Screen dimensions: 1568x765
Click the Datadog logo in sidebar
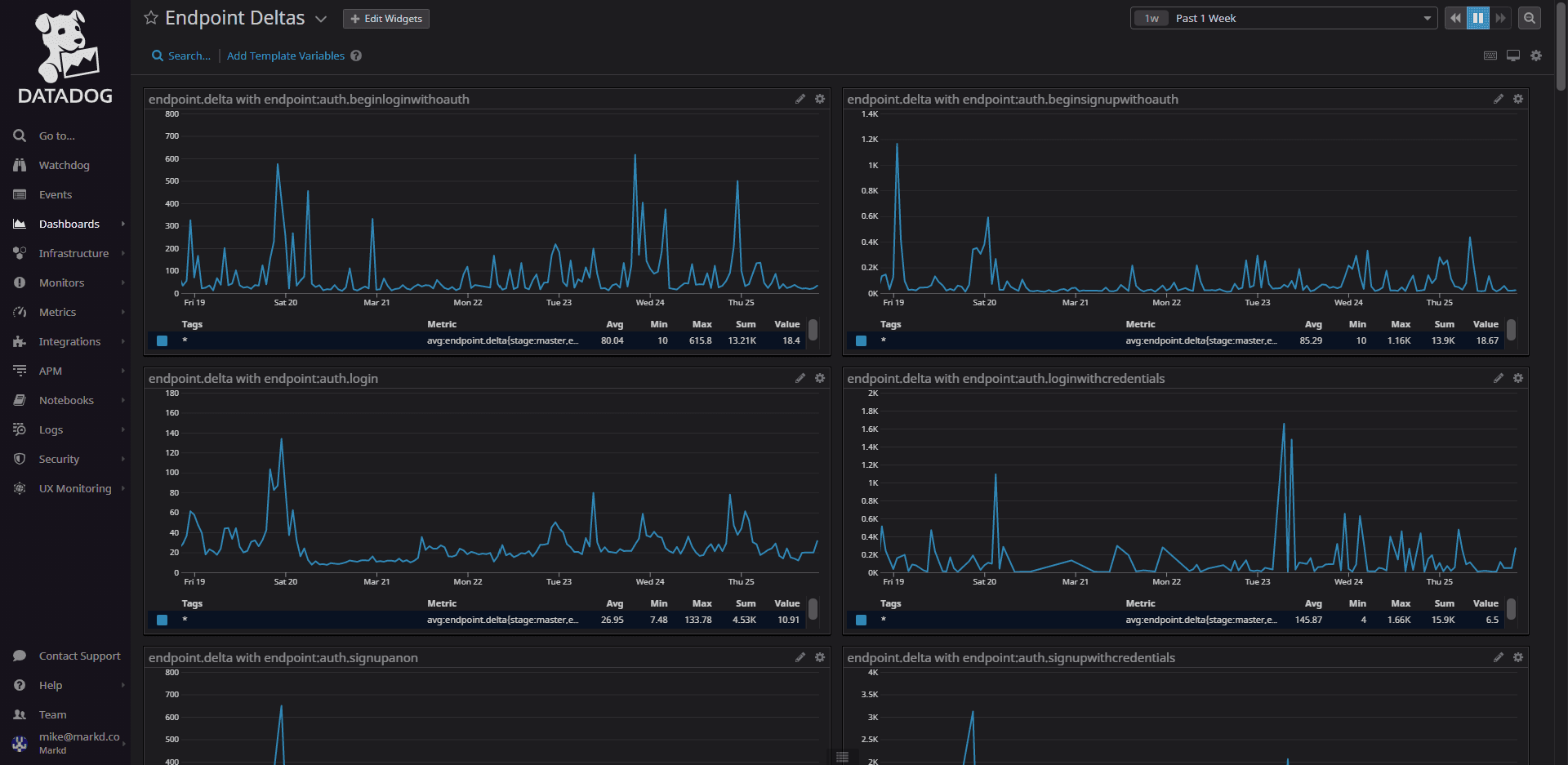coord(65,57)
